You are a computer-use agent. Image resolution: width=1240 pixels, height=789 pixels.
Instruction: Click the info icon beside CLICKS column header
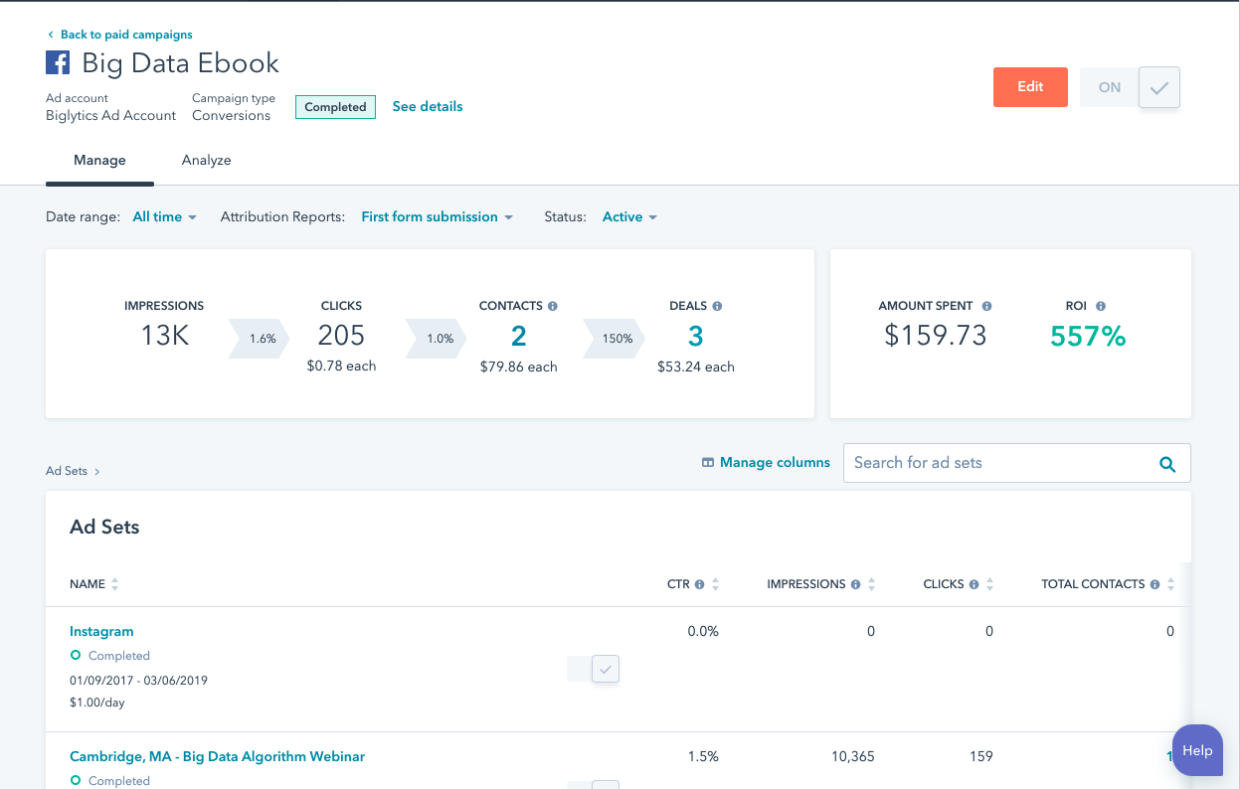[x=974, y=584]
